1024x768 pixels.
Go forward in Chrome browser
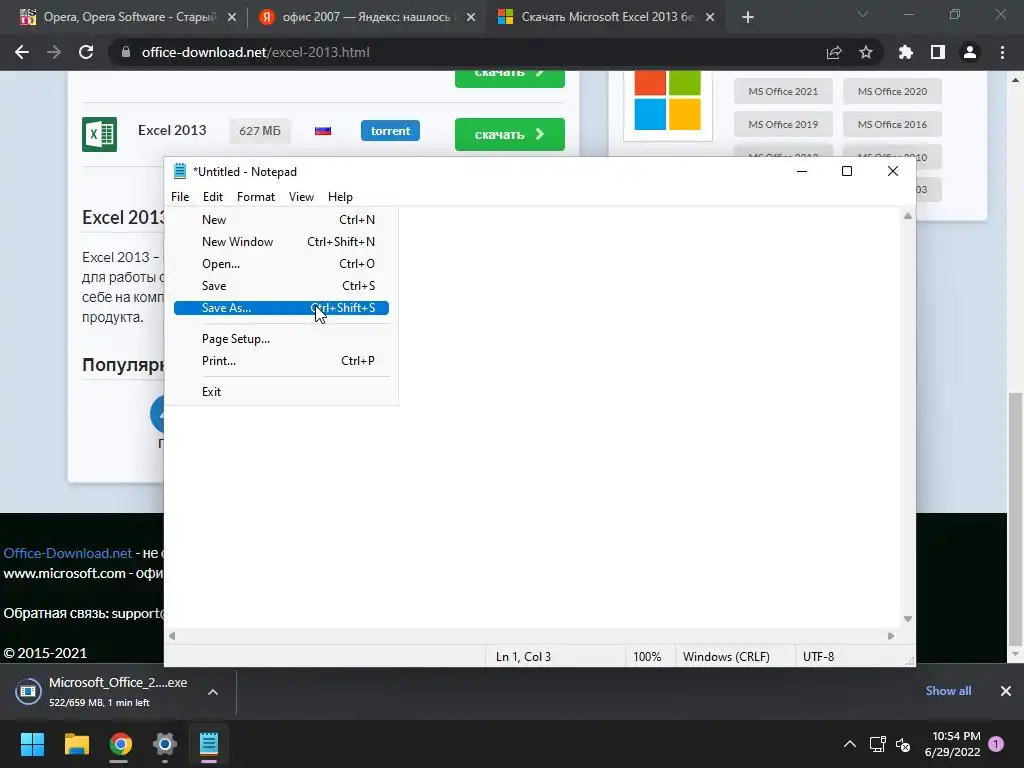(x=54, y=52)
